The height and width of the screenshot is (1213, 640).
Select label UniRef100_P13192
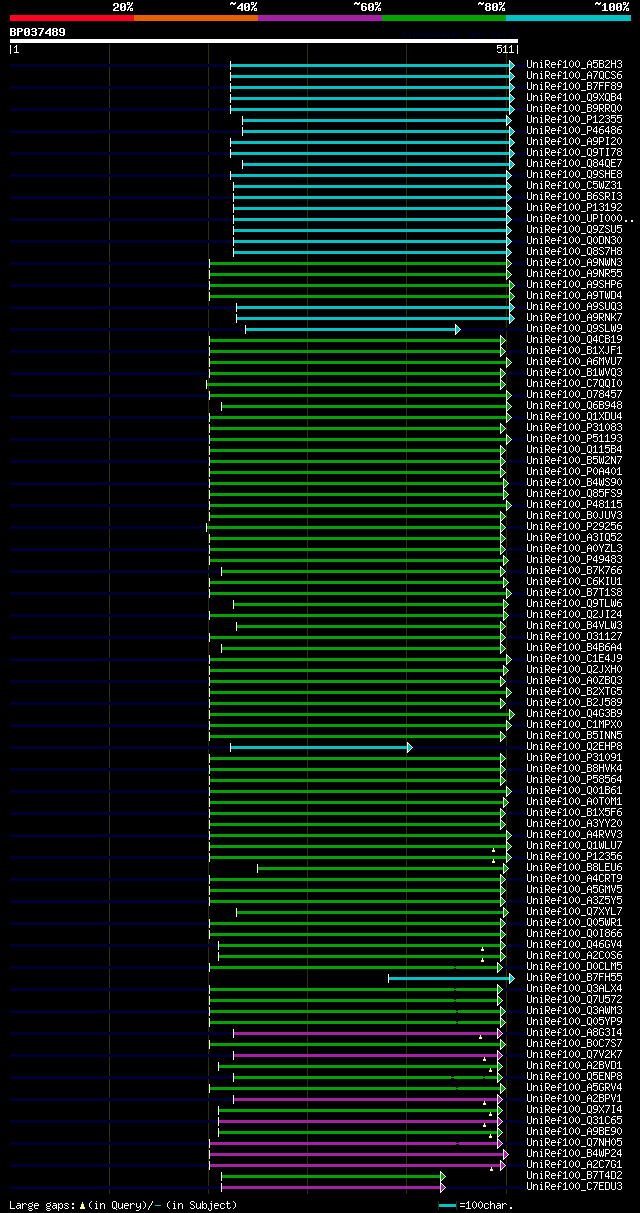pyautogui.click(x=574, y=208)
